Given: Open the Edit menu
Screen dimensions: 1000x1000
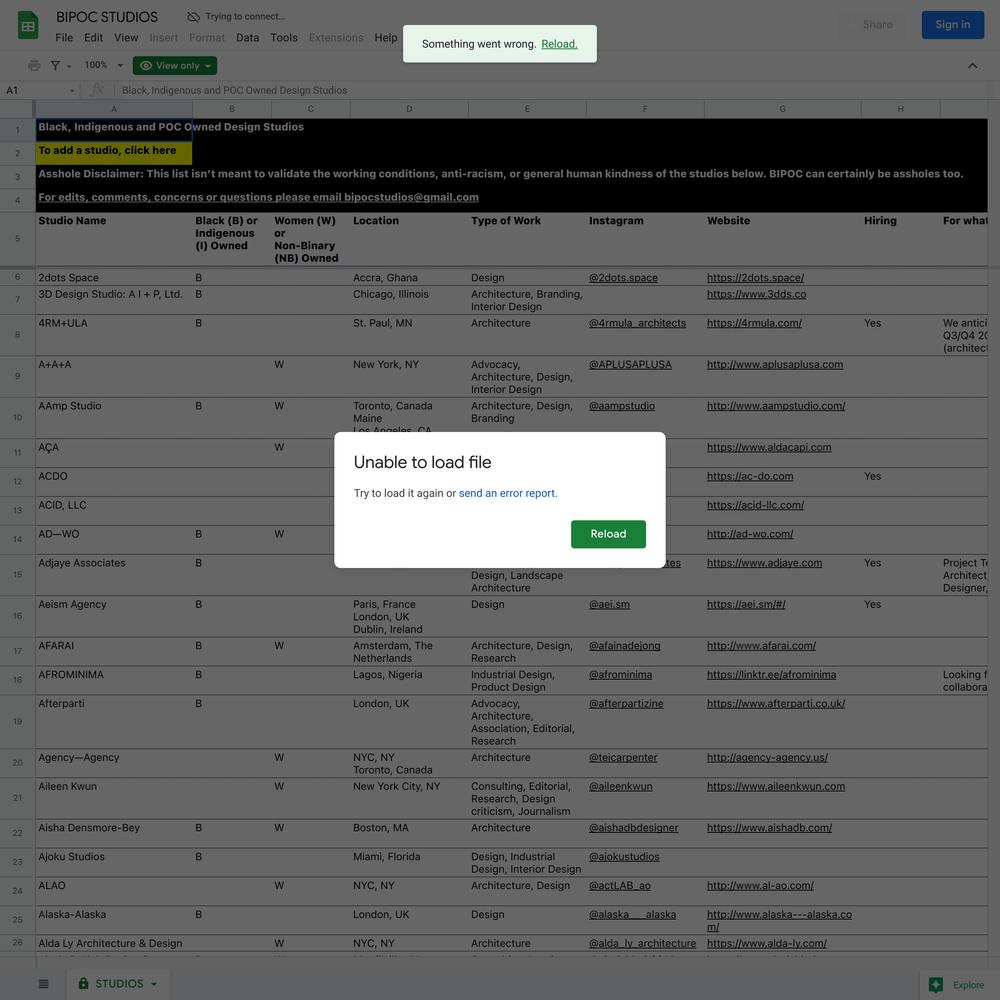Looking at the screenshot, I should coord(93,38).
